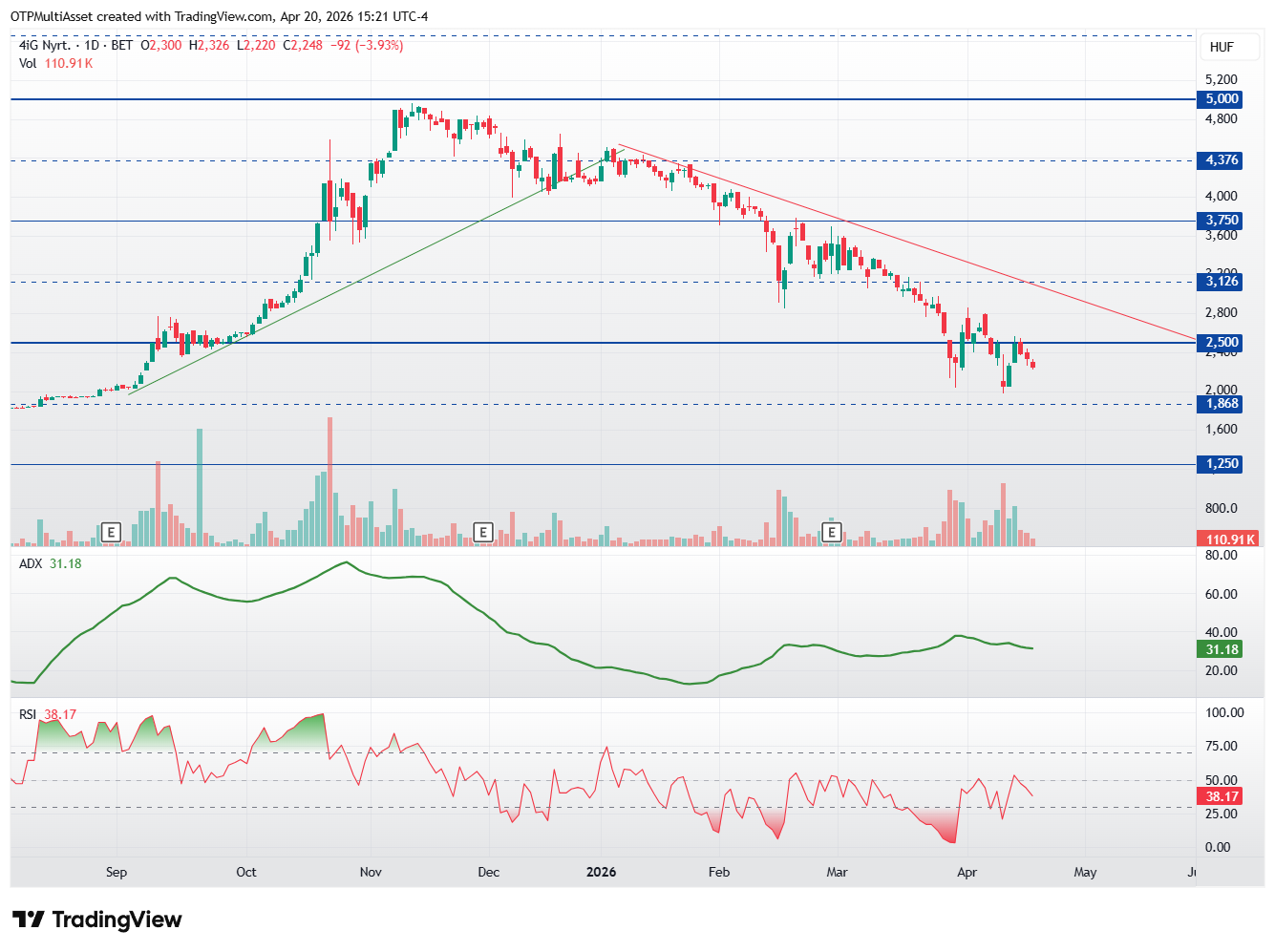Click the HUF currency label
The image size is (1275, 952).
pos(1222,47)
